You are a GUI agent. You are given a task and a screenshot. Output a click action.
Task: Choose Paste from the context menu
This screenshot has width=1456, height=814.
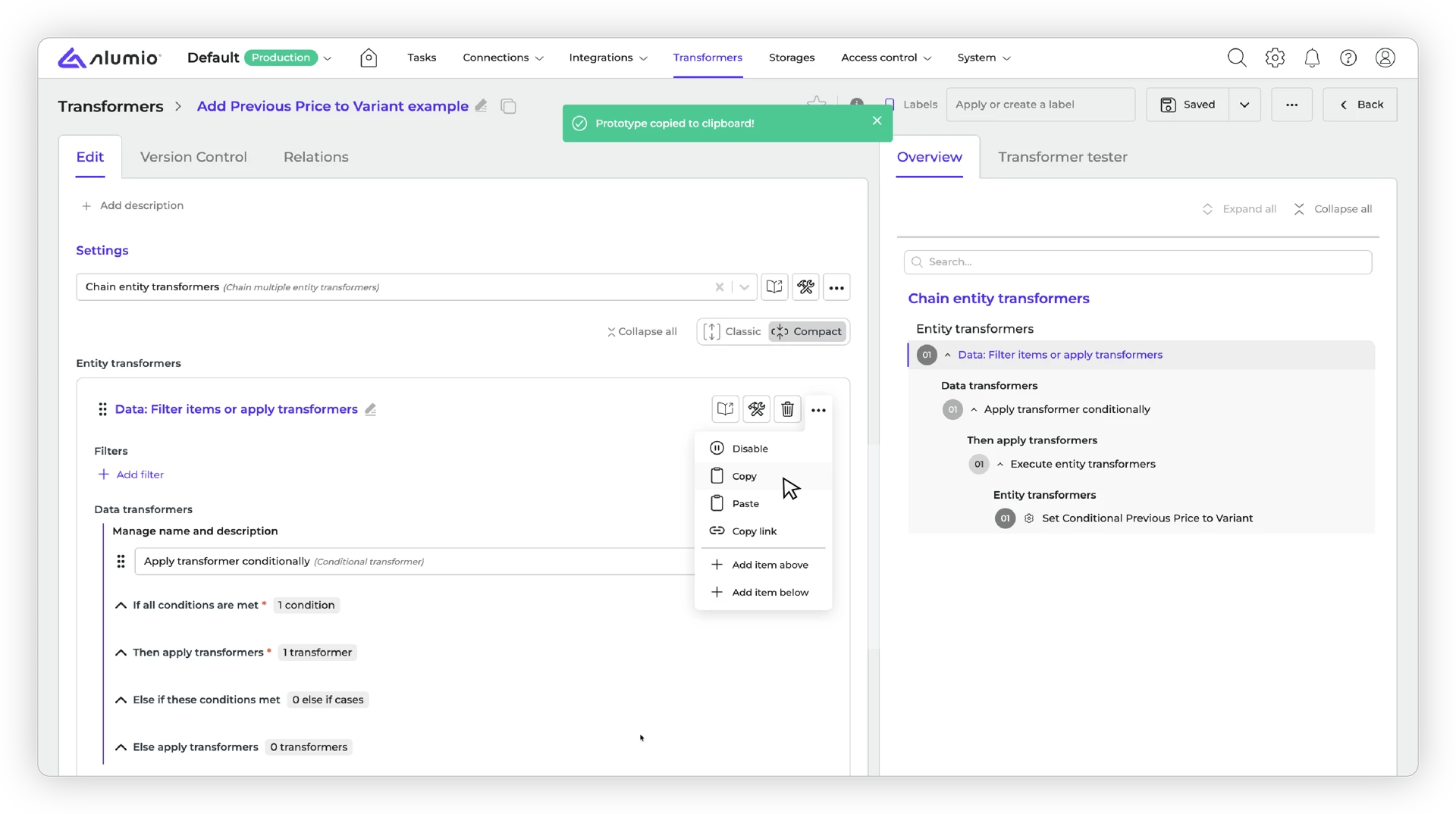(x=763, y=504)
